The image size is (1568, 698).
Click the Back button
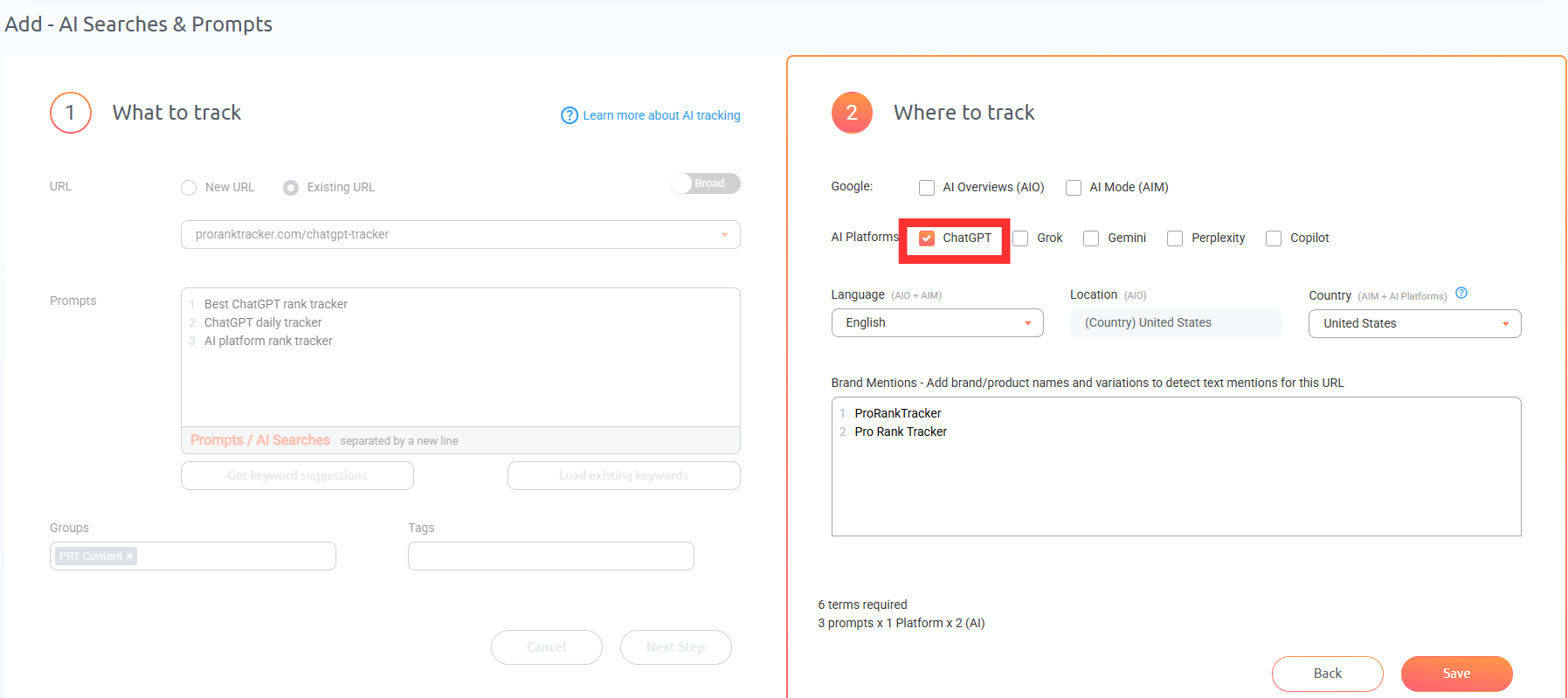click(x=1328, y=674)
